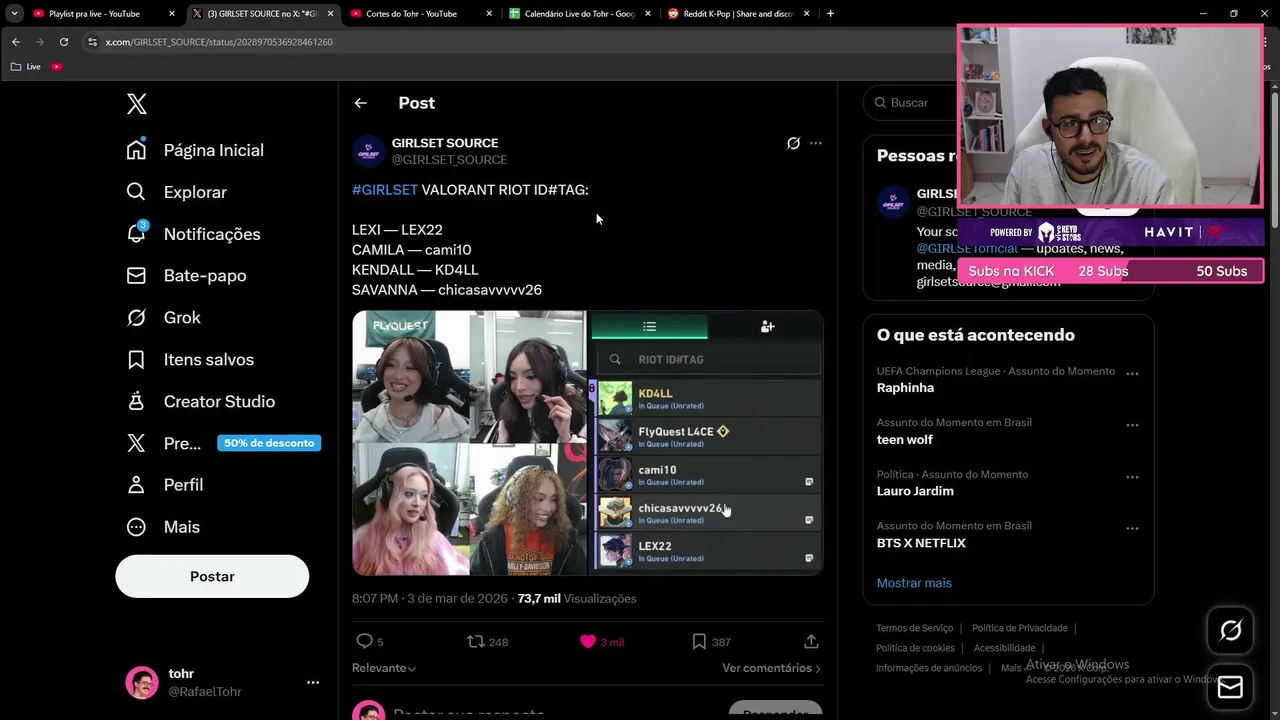Open options dots for Raphinha trend

tap(1132, 374)
